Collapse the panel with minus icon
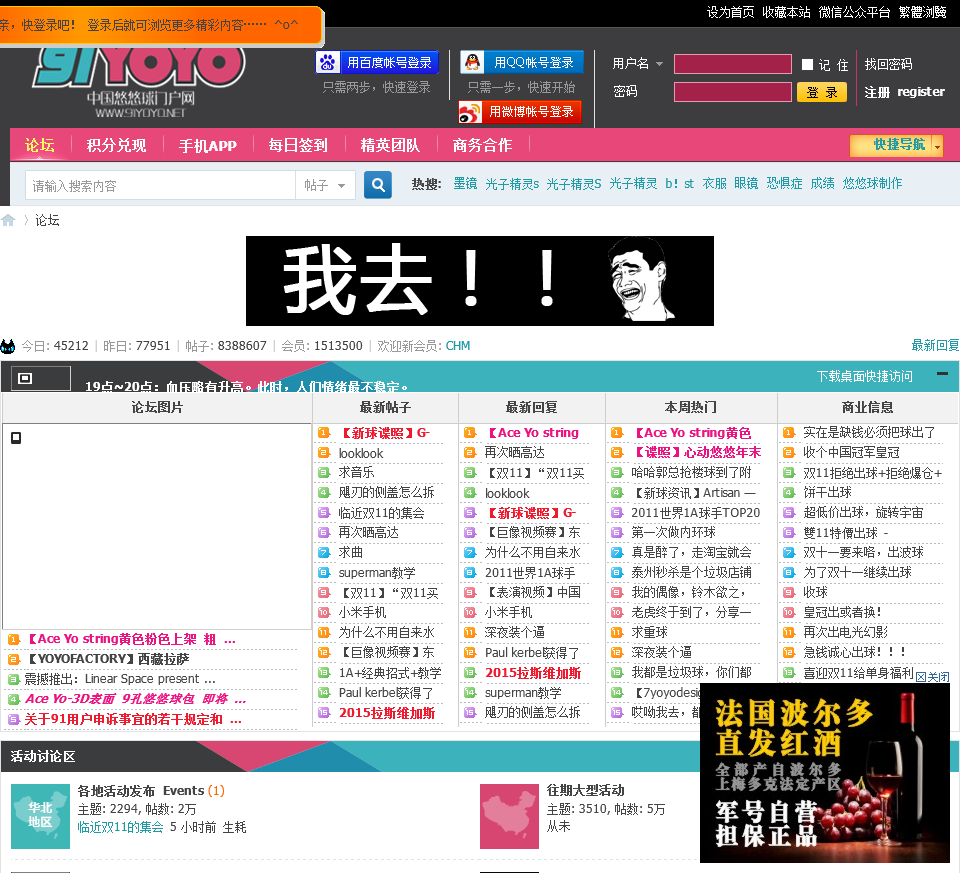The width and height of the screenshot is (960, 873). pyautogui.click(x=942, y=374)
